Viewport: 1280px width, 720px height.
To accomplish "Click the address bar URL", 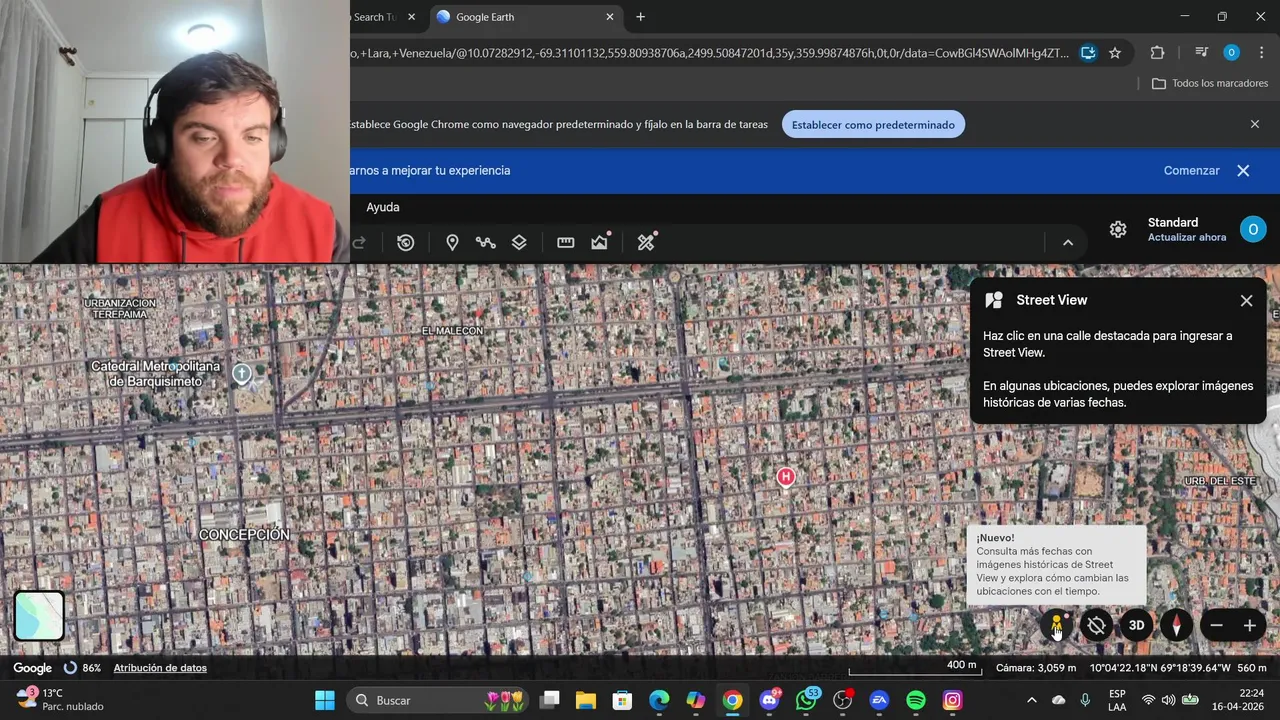I will coord(710,53).
